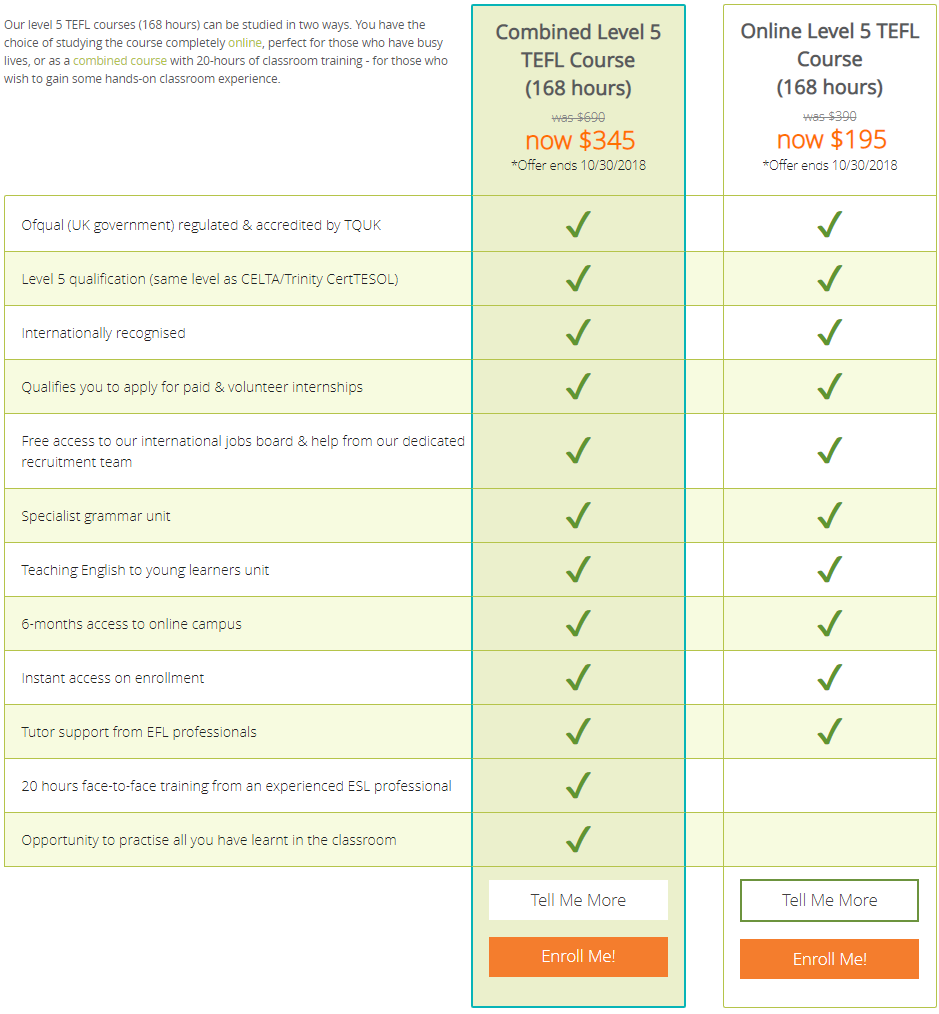Click the Combined course checkmark for Ofqual regulated row
This screenshot has width=939, height=1014.
578,224
